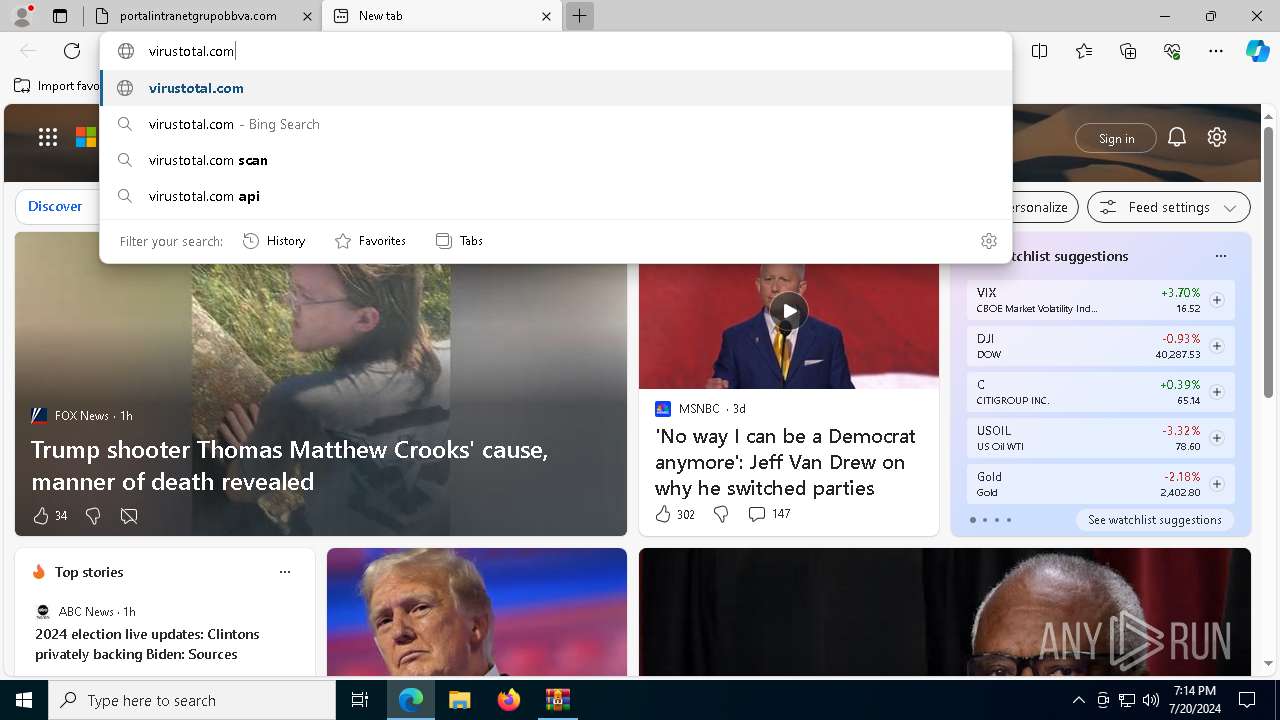Play the Jeff Van Drew video
The image size is (1280, 720).
(x=789, y=311)
